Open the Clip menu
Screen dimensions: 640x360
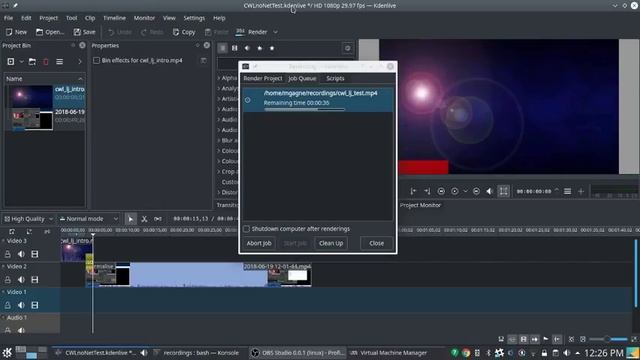(x=90, y=18)
